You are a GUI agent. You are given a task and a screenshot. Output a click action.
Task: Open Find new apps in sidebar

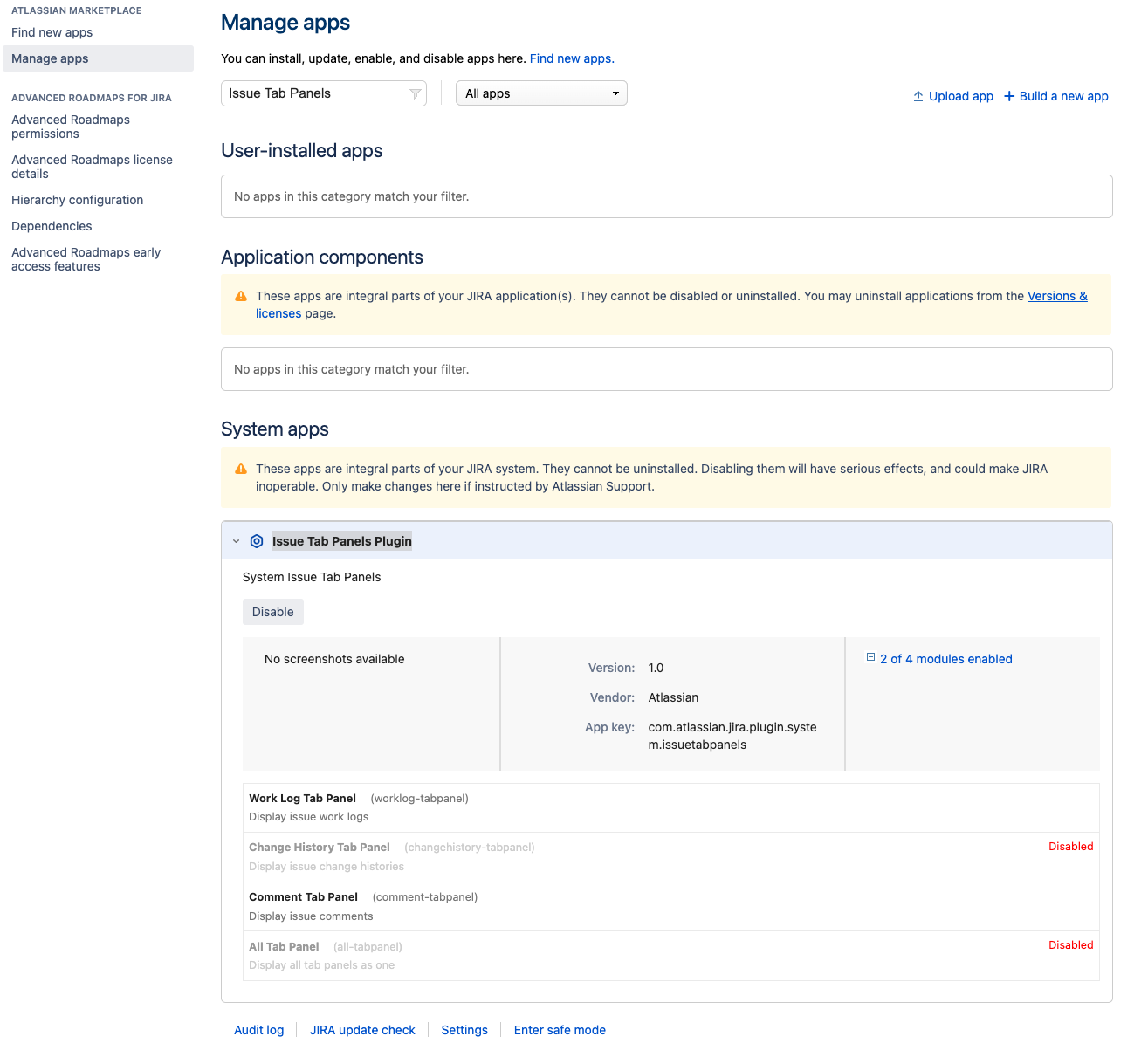pos(52,32)
